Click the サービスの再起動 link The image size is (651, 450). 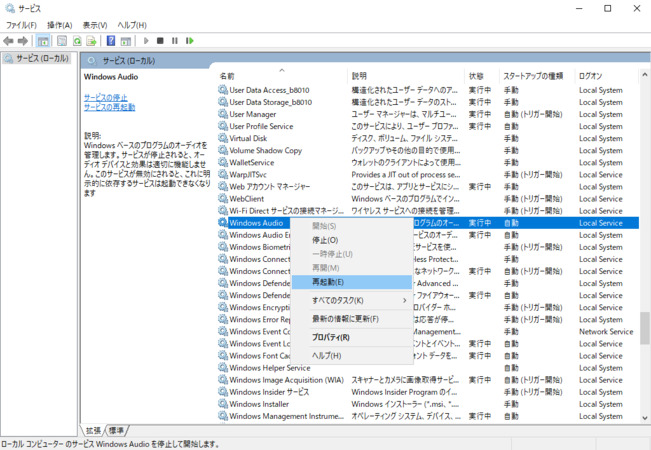109,107
